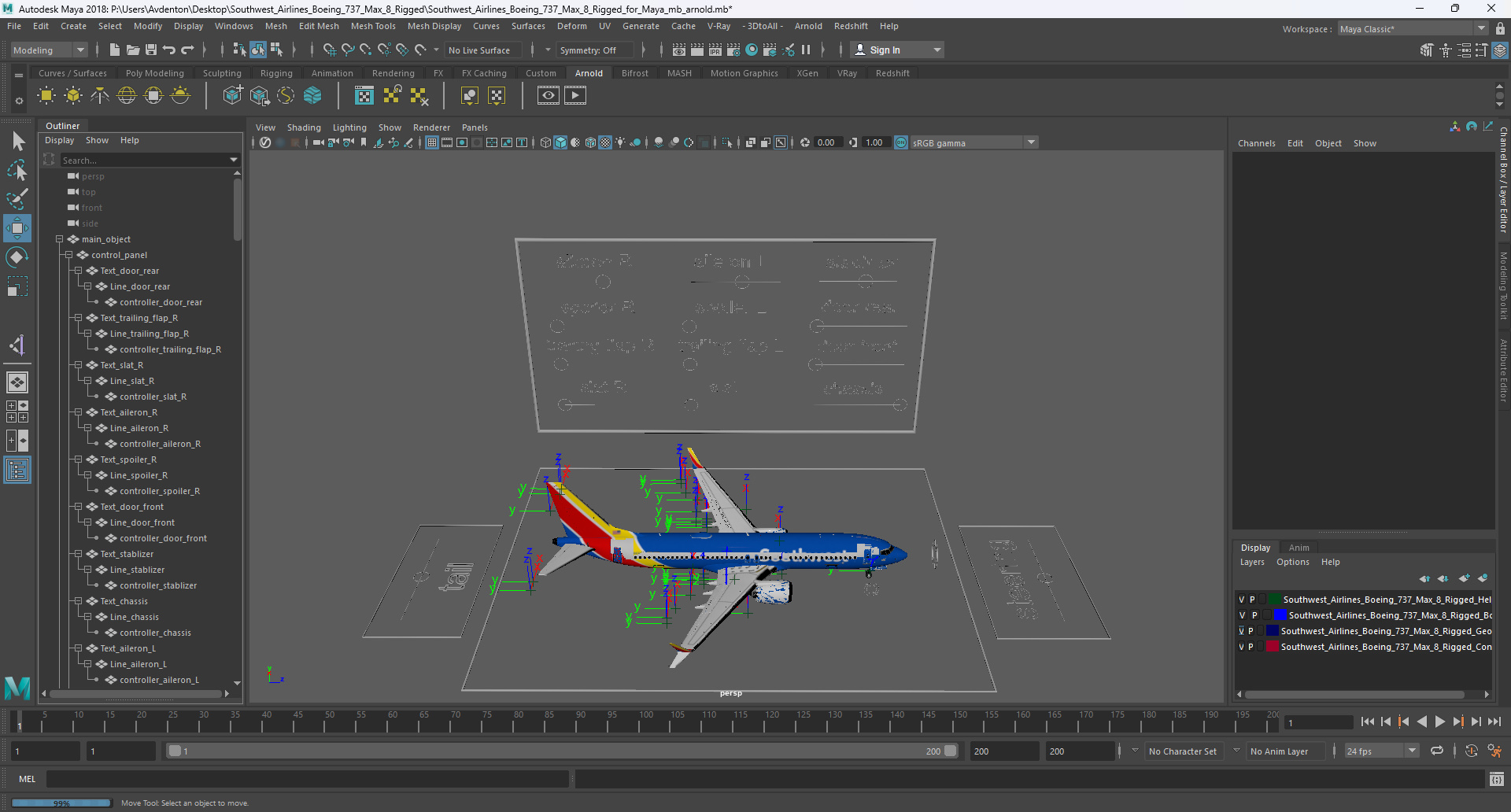1511x812 pixels.
Task: Click the viewport grid toggle icon
Action: [x=432, y=142]
